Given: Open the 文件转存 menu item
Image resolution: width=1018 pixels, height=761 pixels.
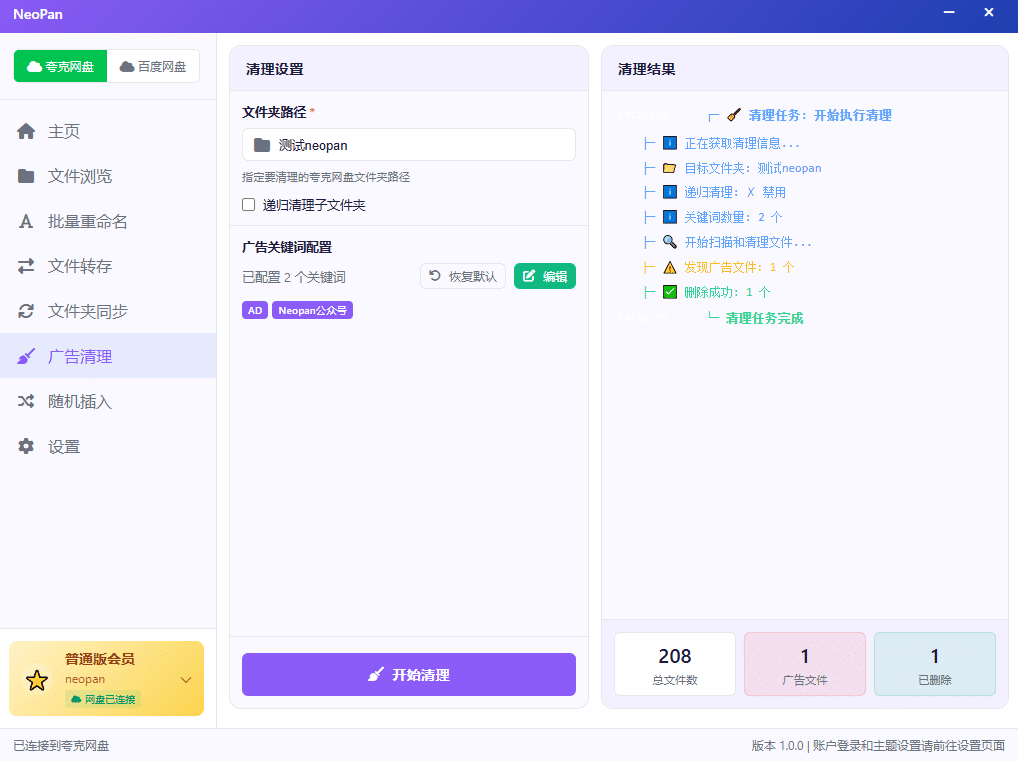Looking at the screenshot, I should coord(108,266).
